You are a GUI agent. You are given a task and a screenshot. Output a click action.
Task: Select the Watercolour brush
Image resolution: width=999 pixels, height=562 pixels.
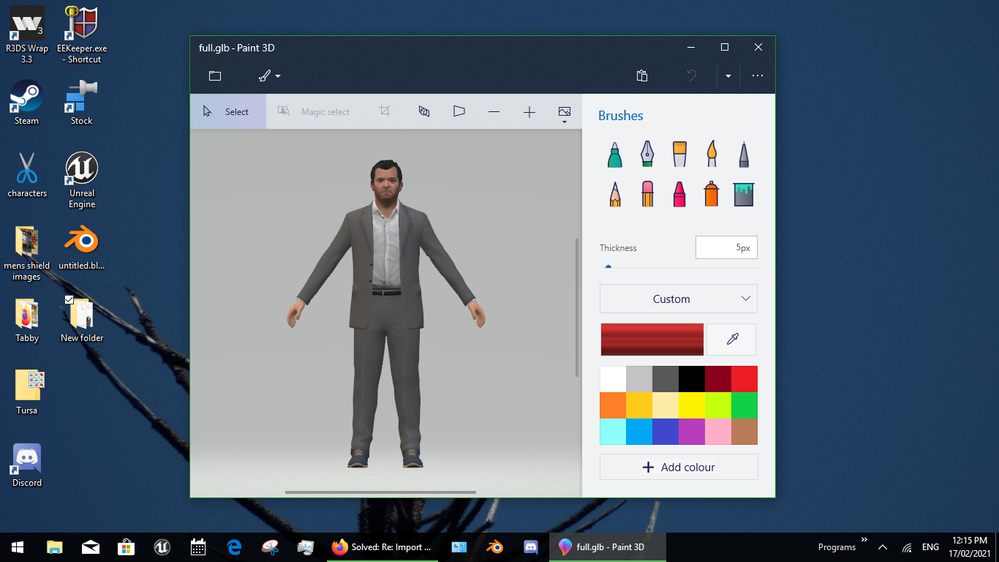(x=712, y=154)
